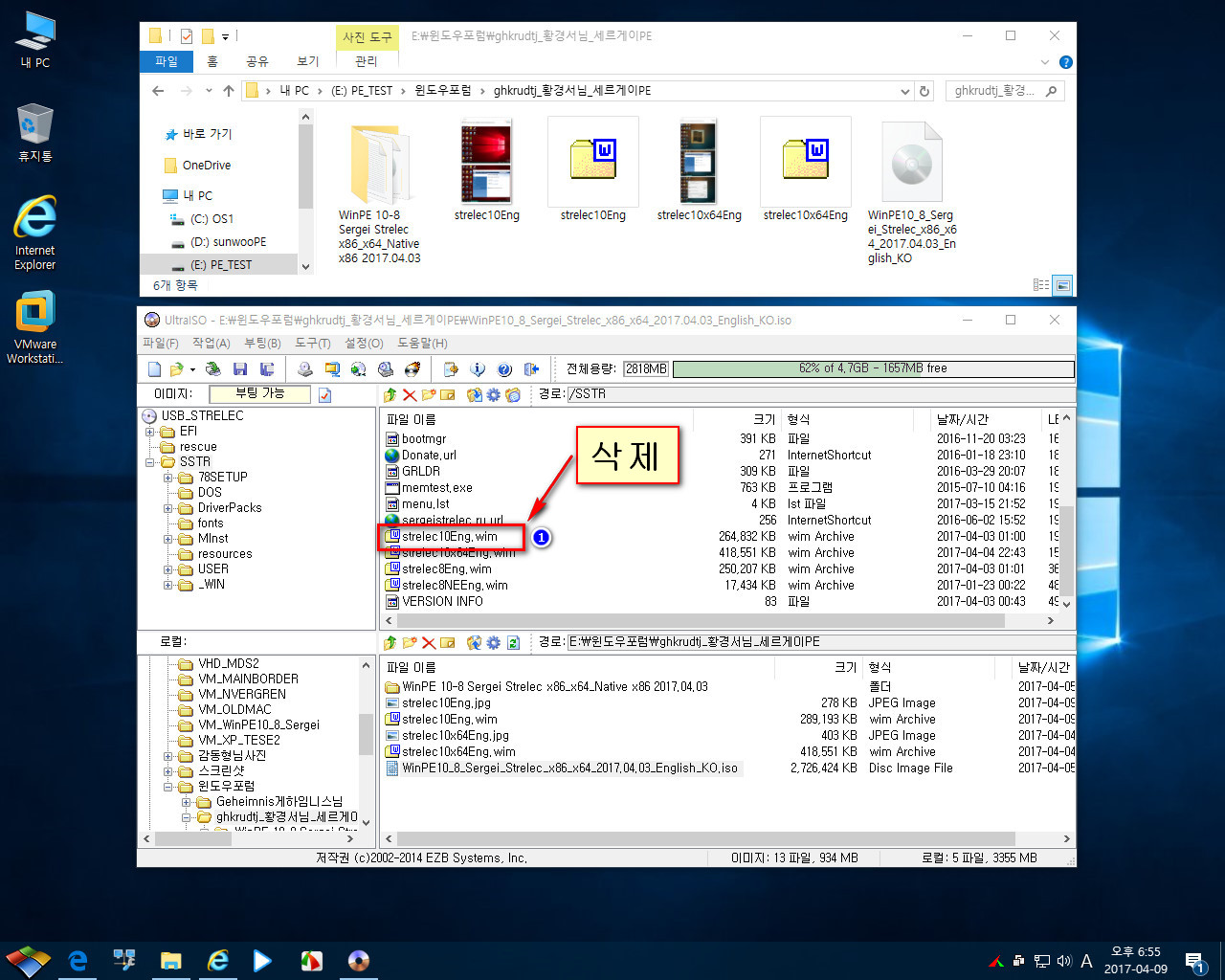Select the 보기 tab in Explorer ribbon
The image size is (1225, 980).
pyautogui.click(x=308, y=61)
